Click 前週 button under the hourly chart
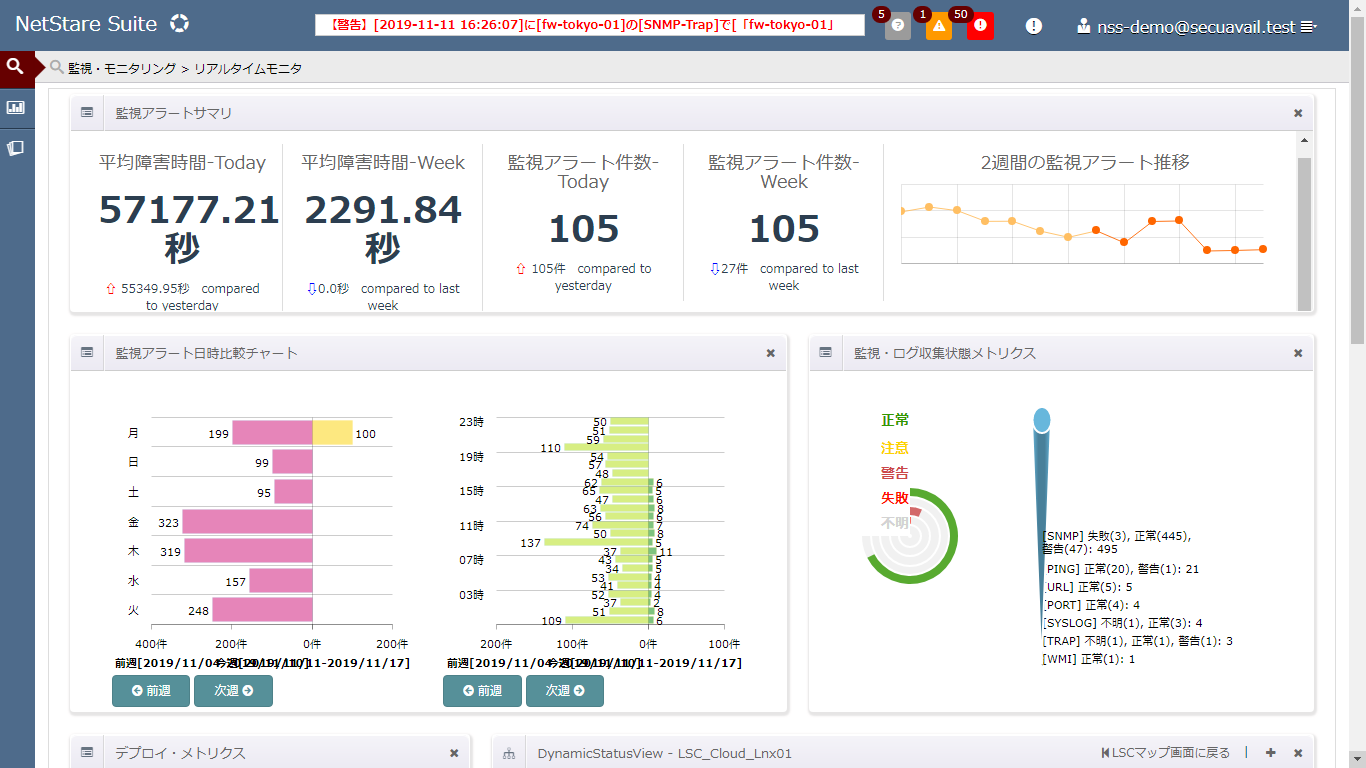1366x768 pixels. point(482,691)
